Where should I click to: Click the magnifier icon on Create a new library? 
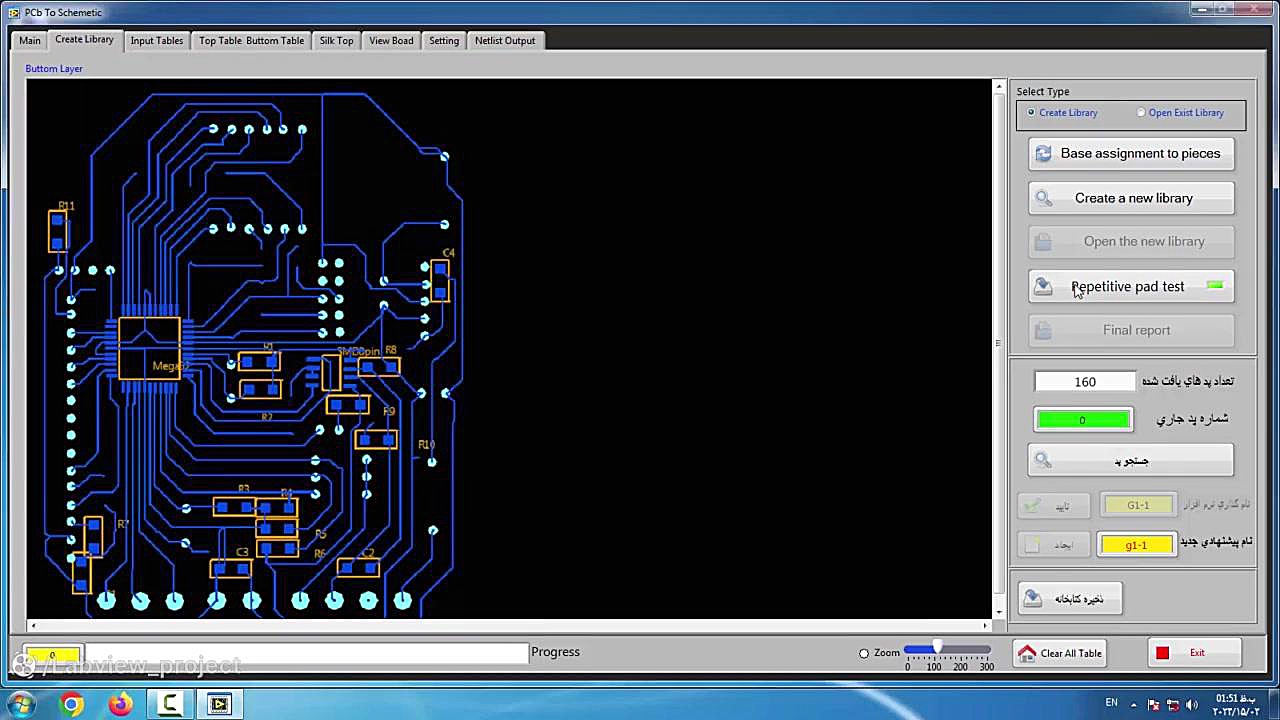[1043, 198]
